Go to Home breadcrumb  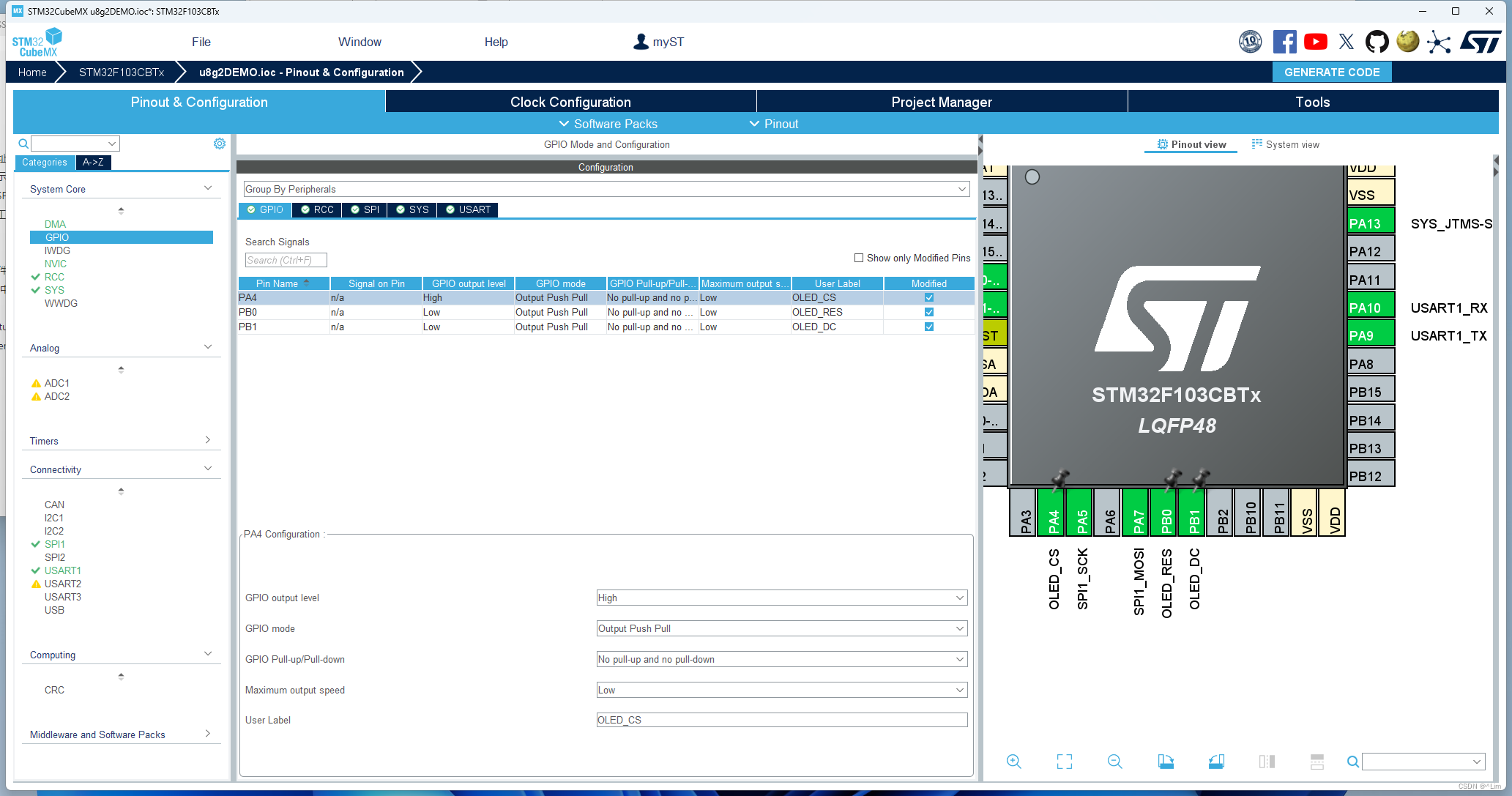pos(32,72)
